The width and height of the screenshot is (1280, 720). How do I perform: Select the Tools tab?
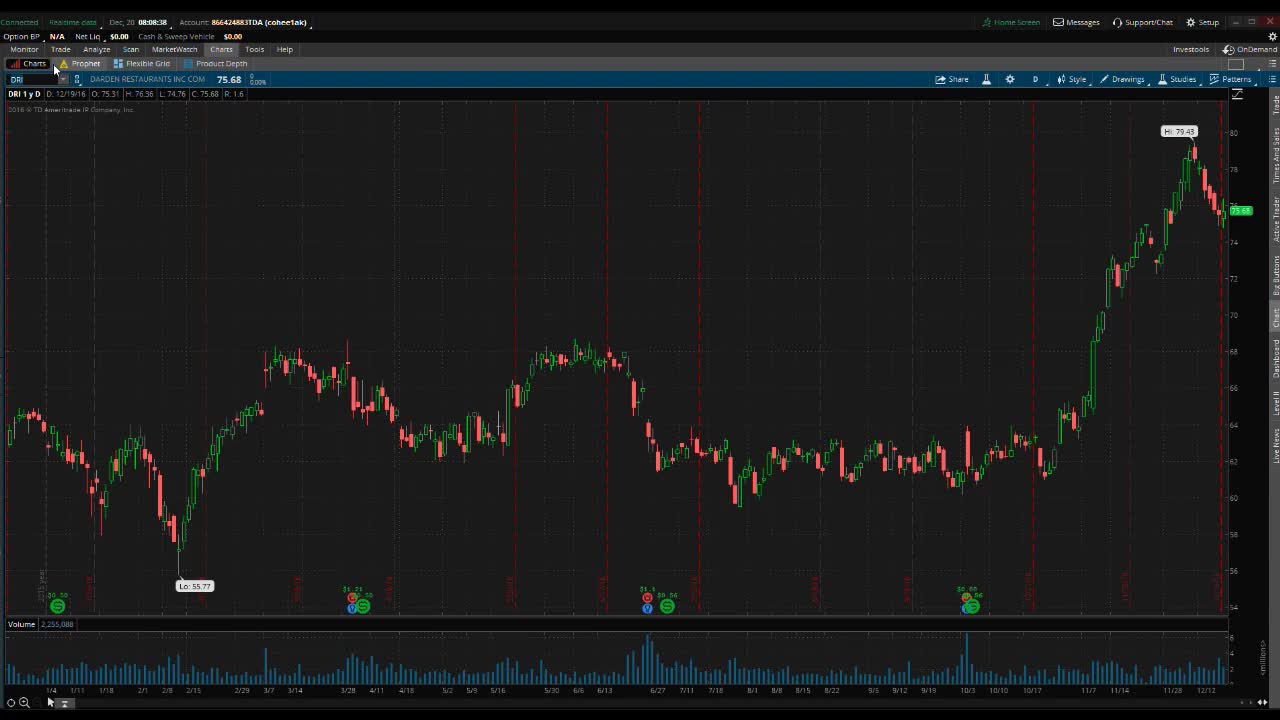pyautogui.click(x=255, y=49)
